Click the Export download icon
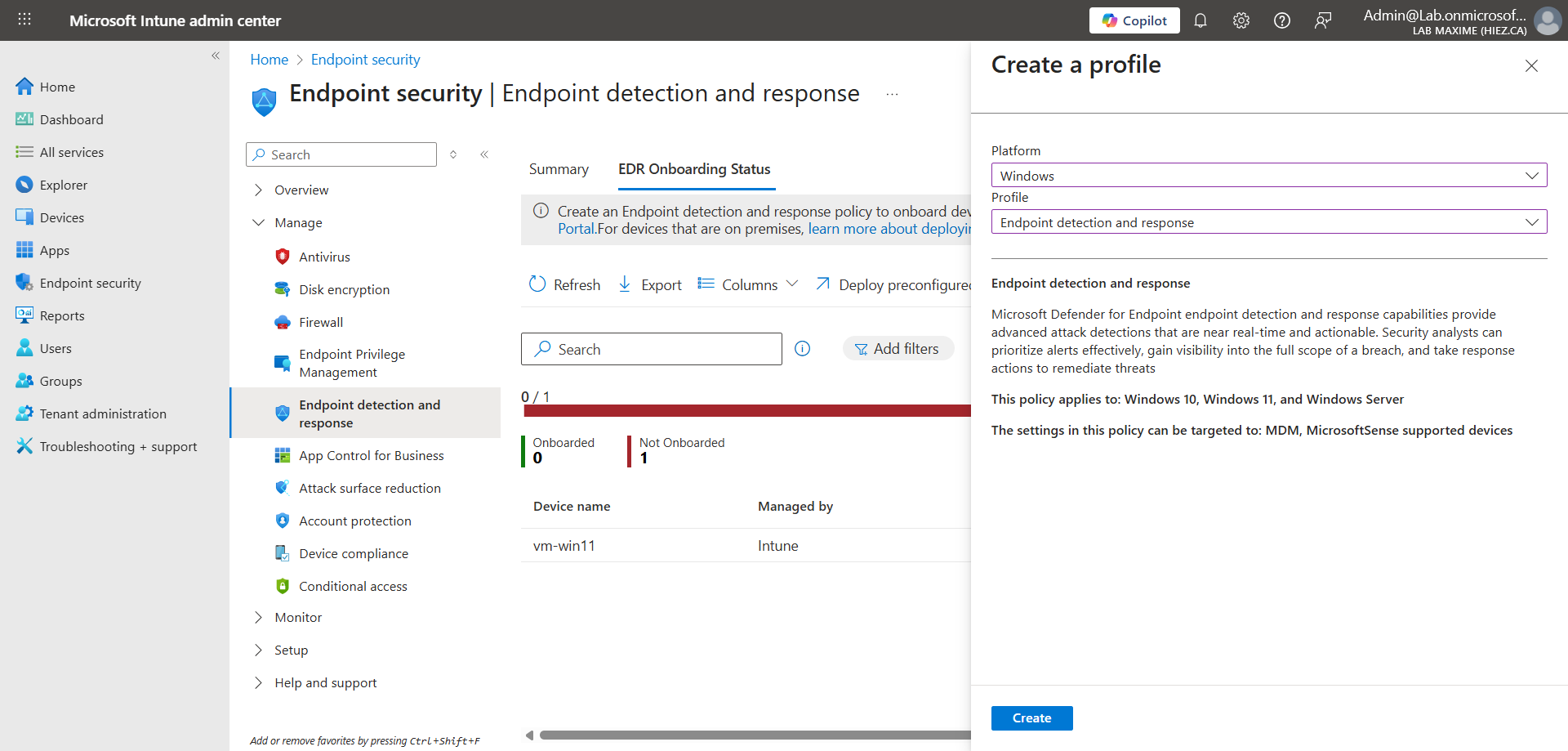 point(625,284)
